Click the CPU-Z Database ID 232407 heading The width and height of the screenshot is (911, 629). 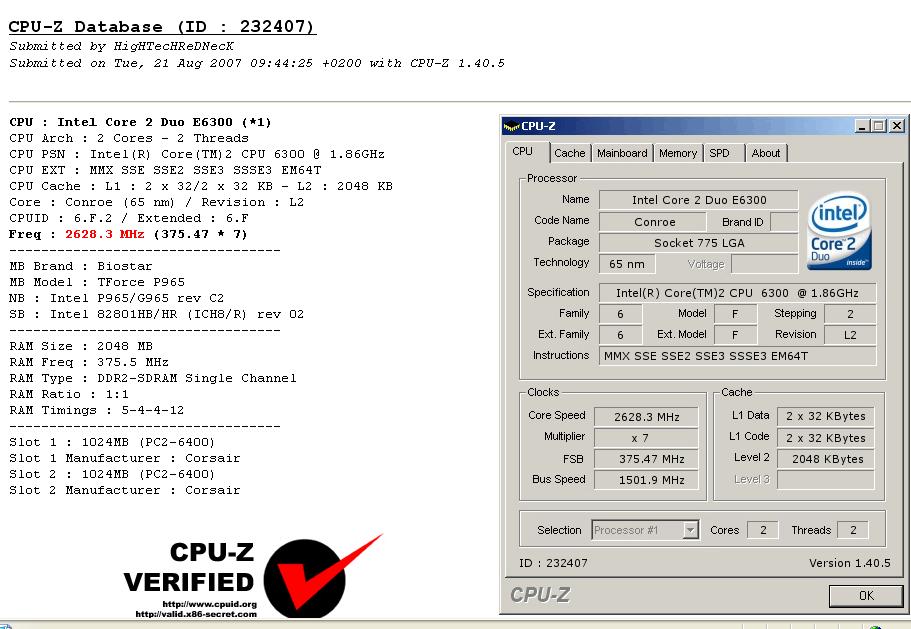(162, 27)
